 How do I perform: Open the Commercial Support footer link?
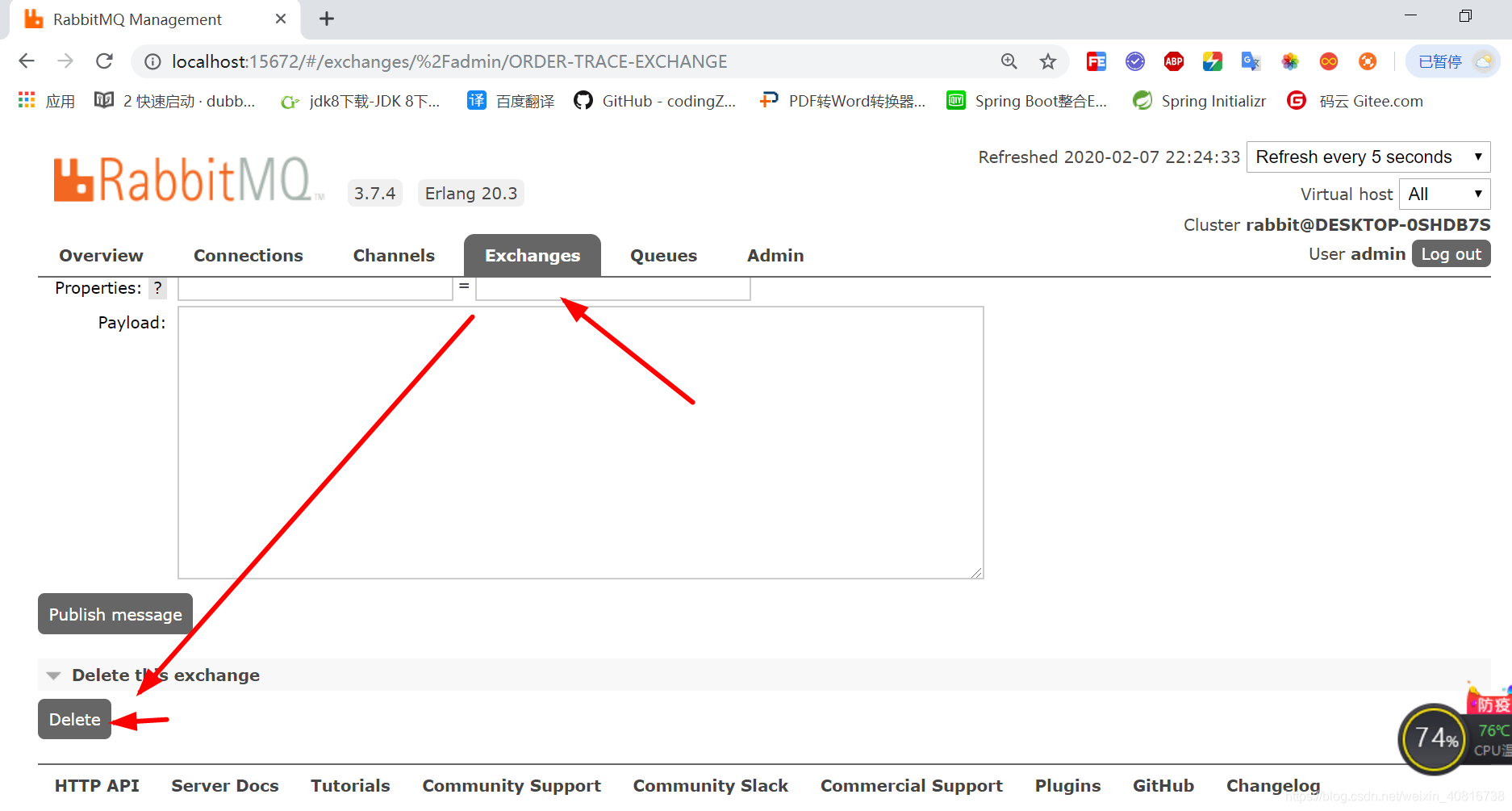pos(912,785)
